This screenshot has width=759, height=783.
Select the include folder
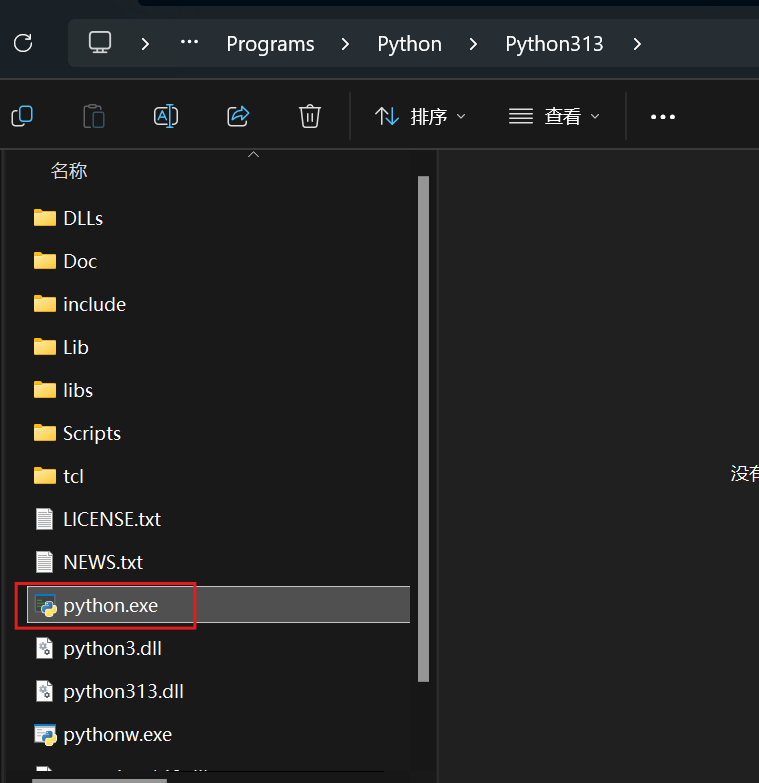coord(94,304)
